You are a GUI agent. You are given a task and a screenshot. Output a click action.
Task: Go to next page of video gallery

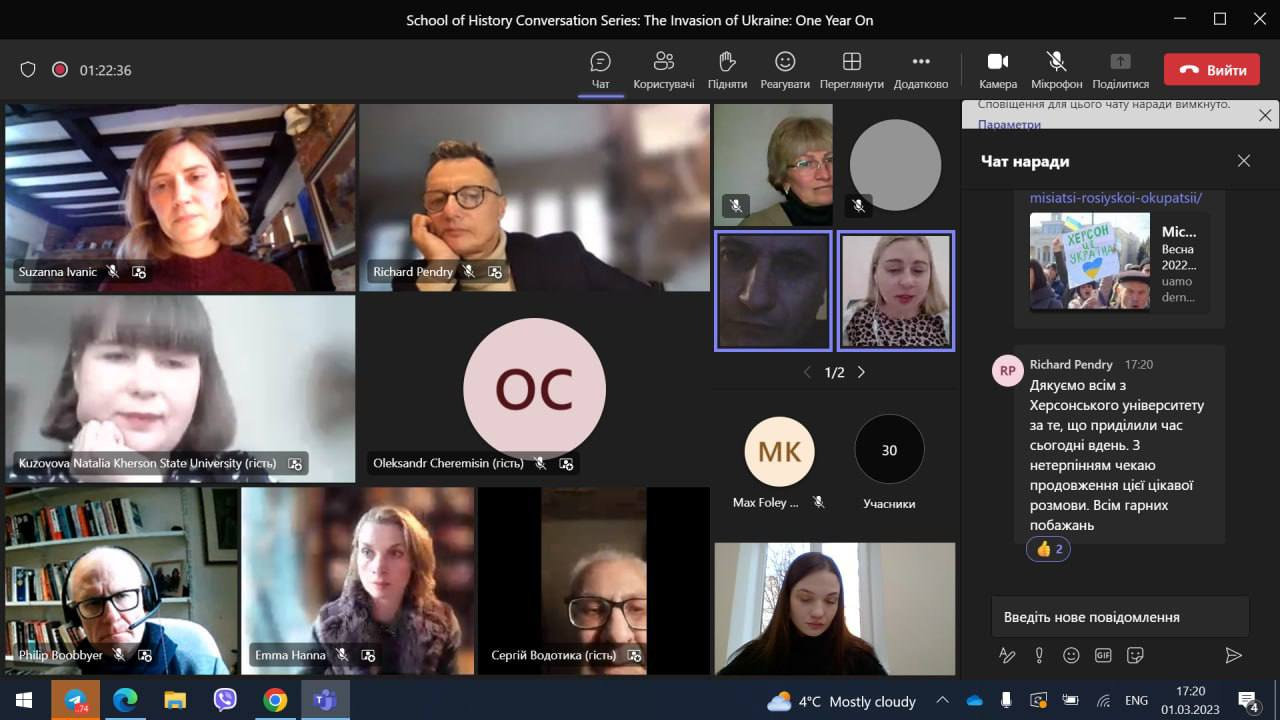tap(861, 372)
